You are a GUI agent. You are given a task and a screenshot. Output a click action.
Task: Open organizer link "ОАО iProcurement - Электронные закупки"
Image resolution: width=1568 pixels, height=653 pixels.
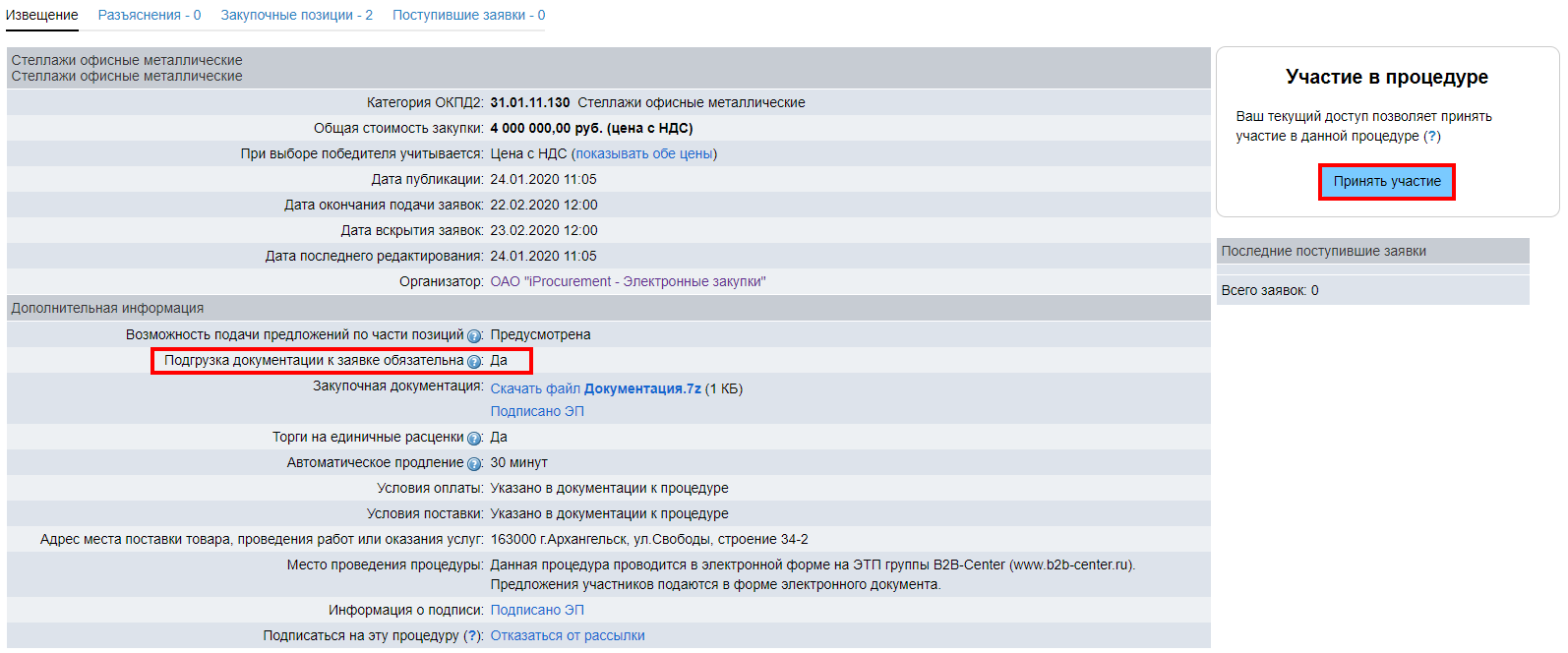coord(628,282)
